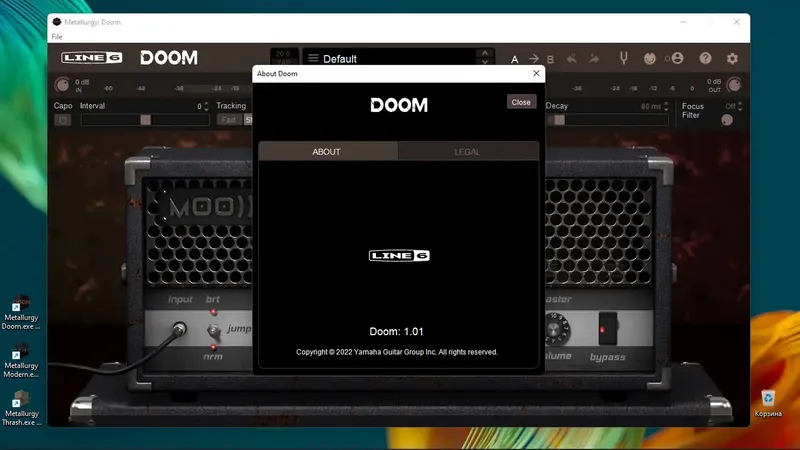Toggle the amp bypass rocker switch
The height and width of the screenshot is (450, 800).
(x=608, y=329)
